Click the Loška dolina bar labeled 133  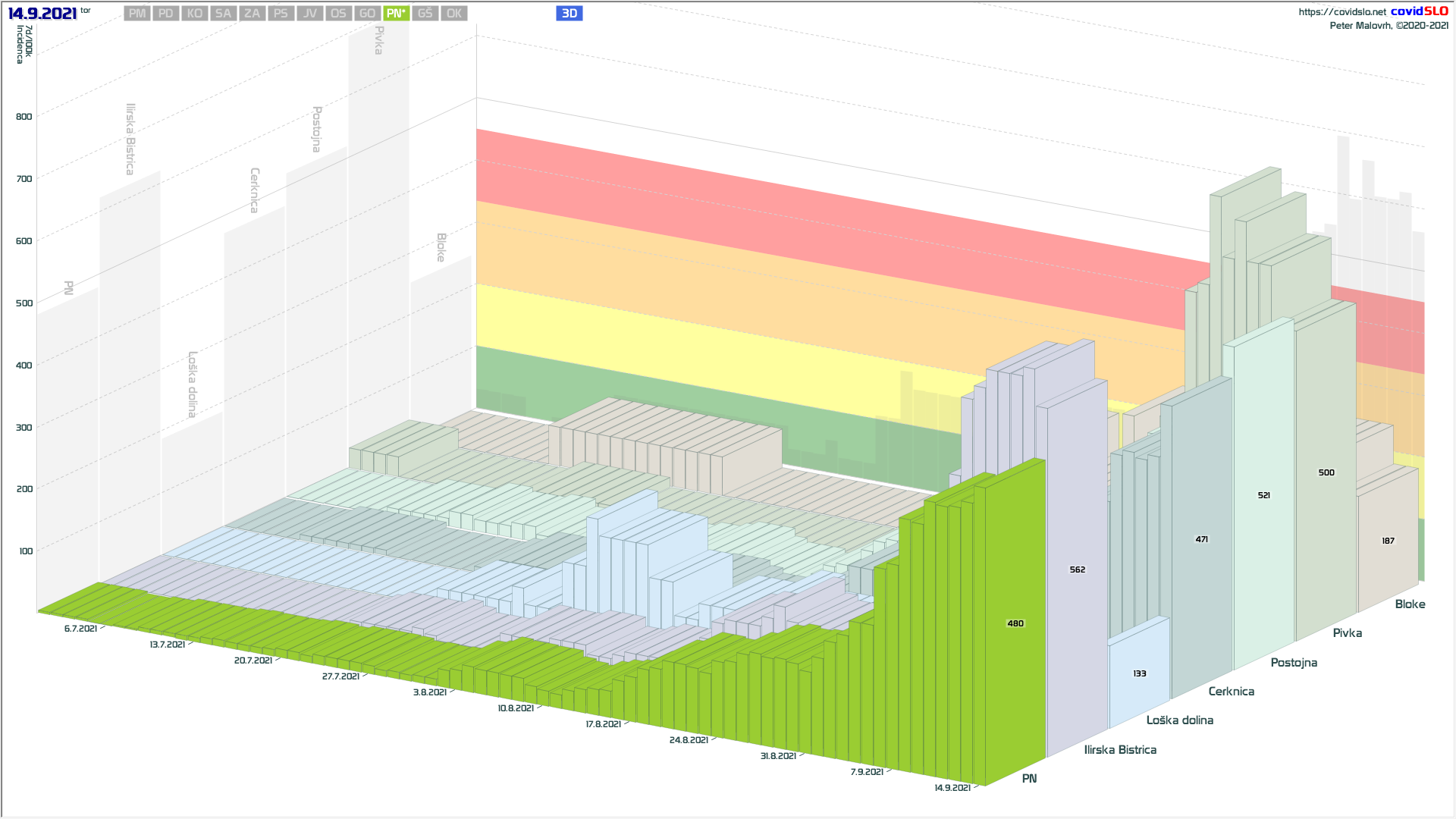click(1139, 673)
